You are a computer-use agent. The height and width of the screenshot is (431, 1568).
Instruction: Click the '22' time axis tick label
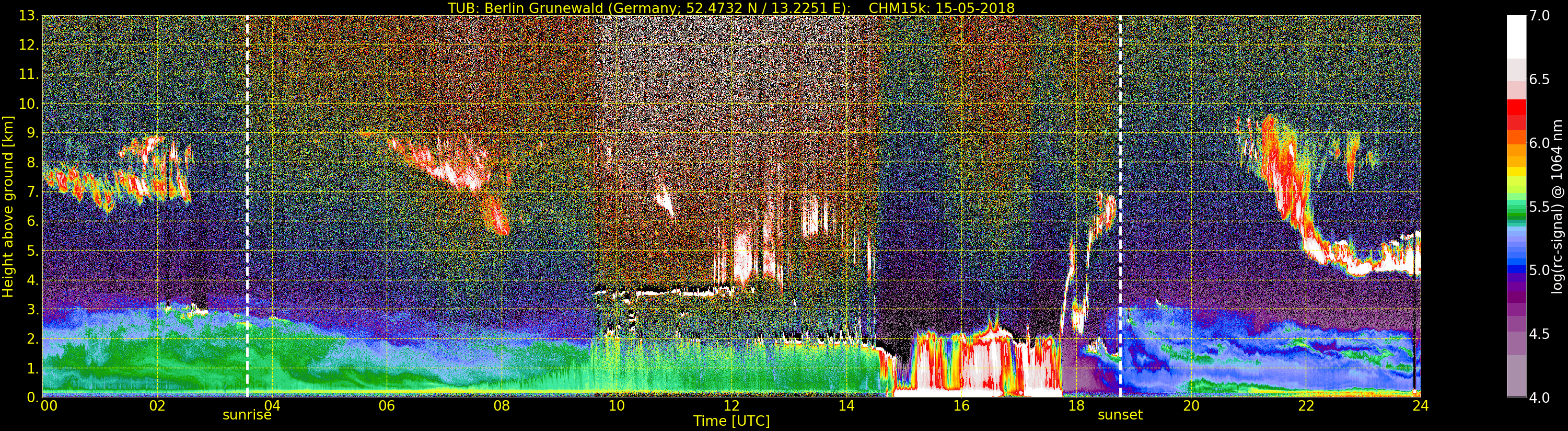click(x=1306, y=405)
